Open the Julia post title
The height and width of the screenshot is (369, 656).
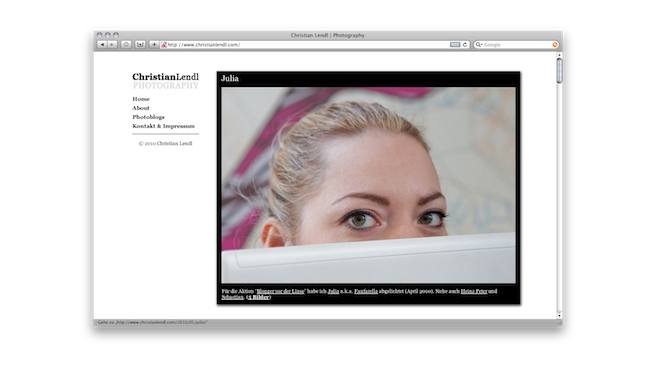coord(230,78)
